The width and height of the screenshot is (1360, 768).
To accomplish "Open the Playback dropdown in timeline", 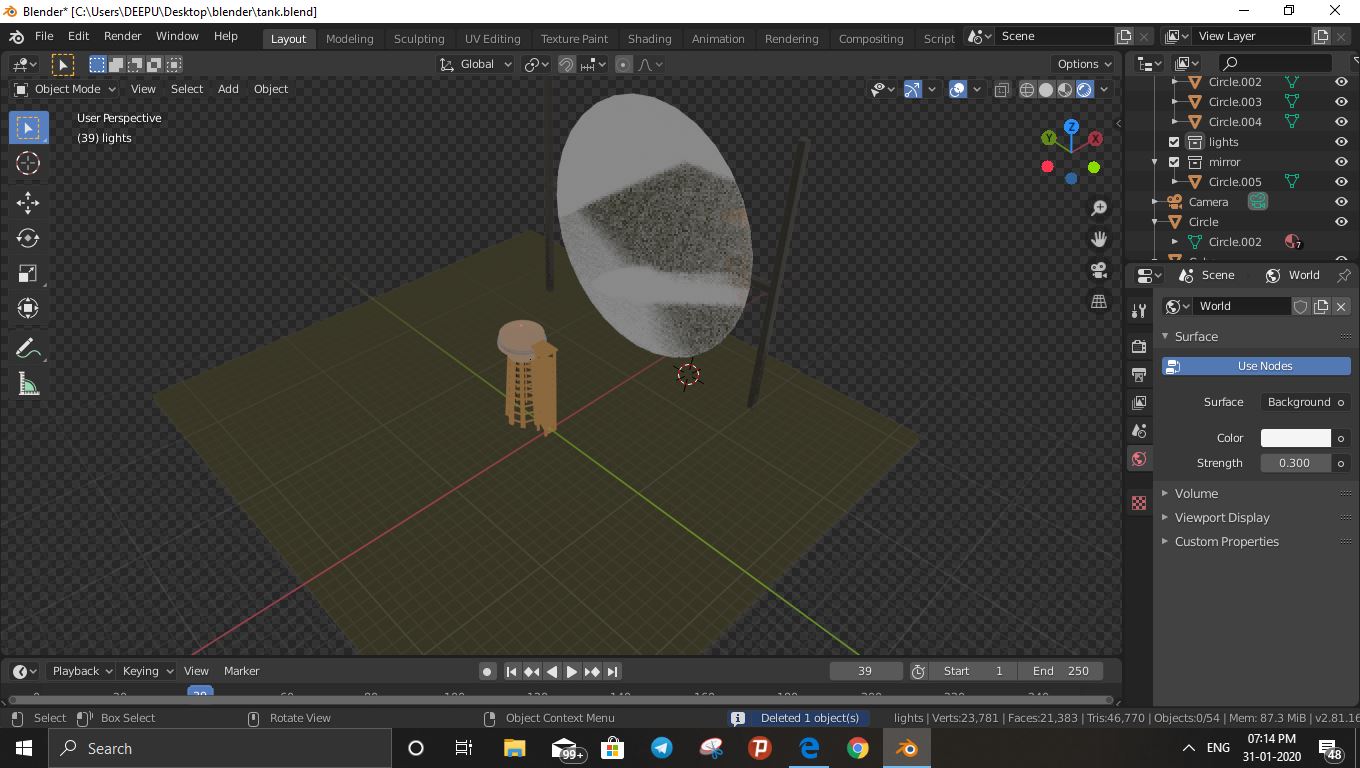I will tap(82, 671).
